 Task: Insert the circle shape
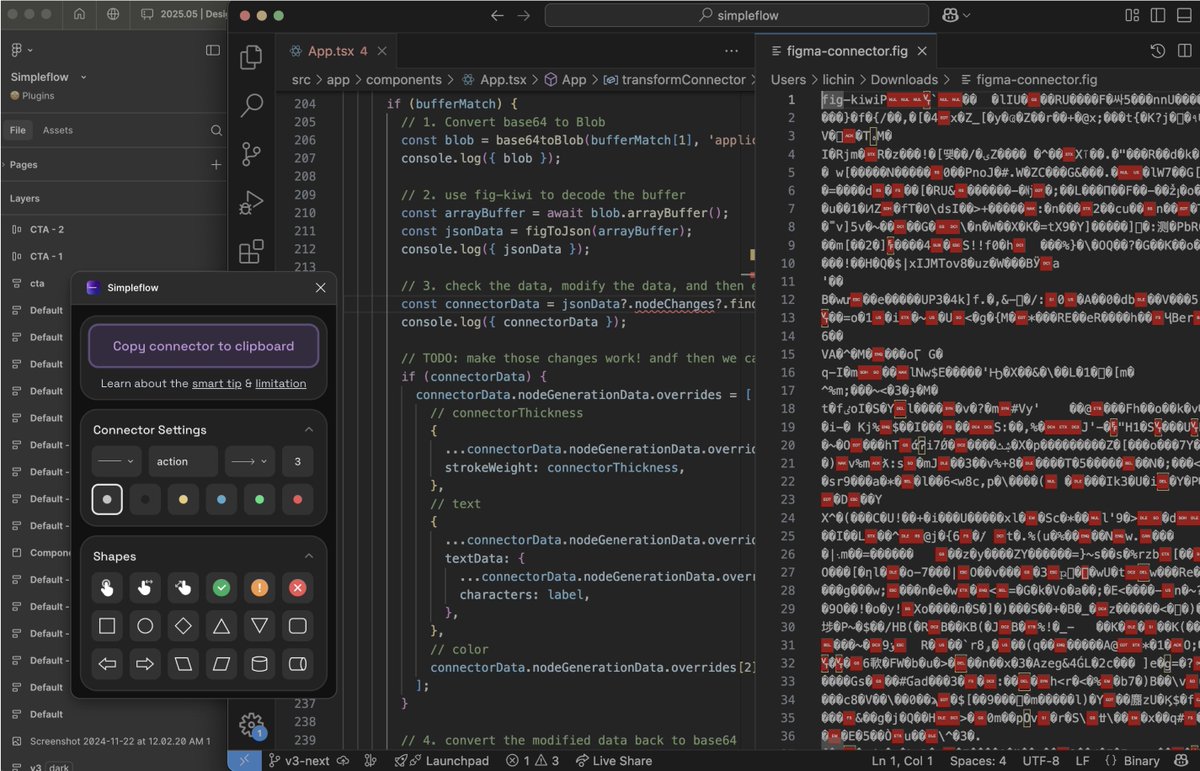click(x=145, y=626)
